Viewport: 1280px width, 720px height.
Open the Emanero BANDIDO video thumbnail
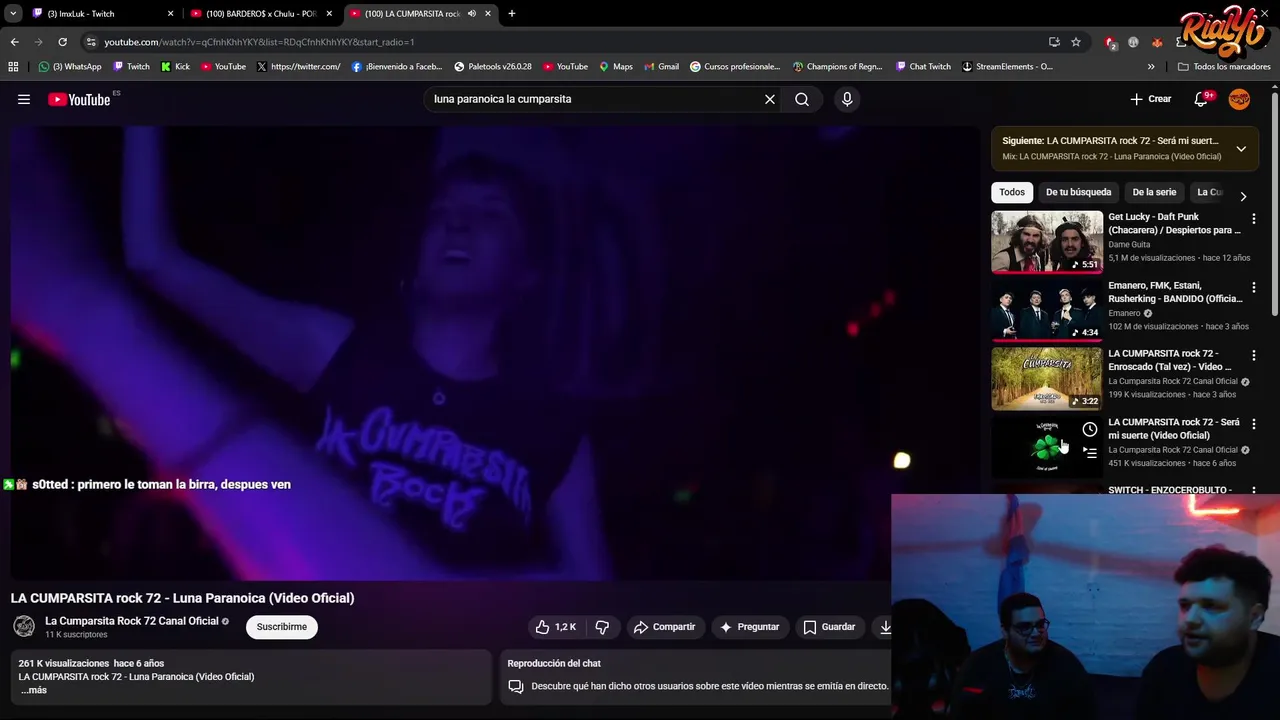[x=1047, y=310]
